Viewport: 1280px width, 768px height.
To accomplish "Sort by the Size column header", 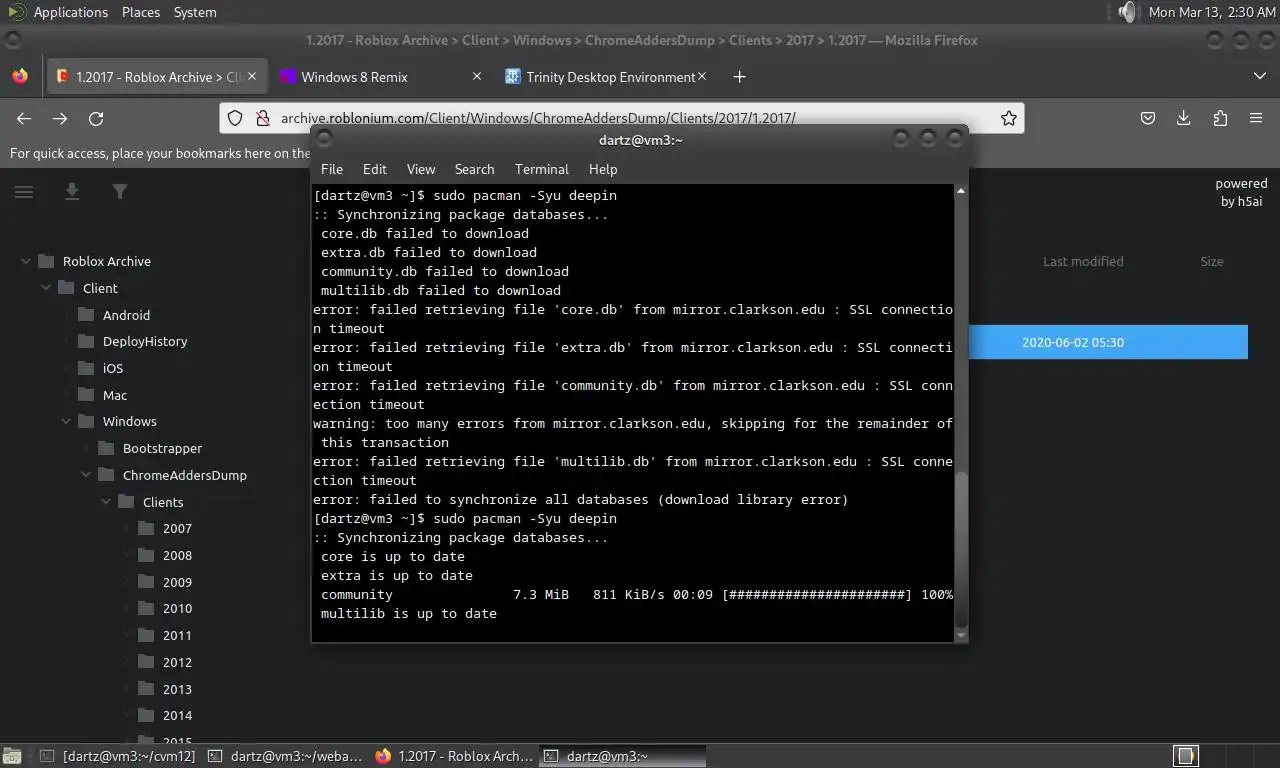I will 1212,261.
